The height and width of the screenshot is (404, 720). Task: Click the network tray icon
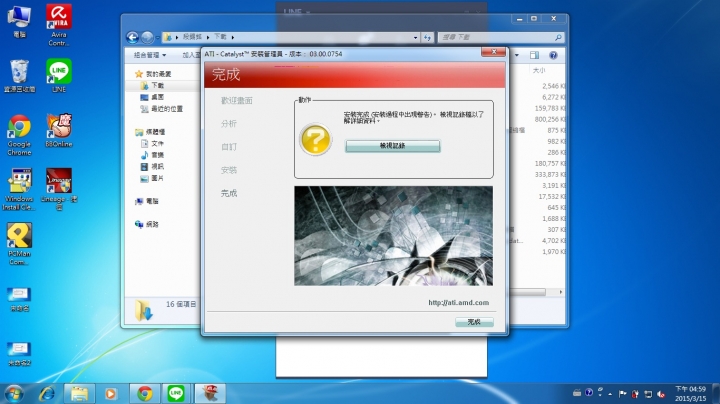(x=648, y=394)
